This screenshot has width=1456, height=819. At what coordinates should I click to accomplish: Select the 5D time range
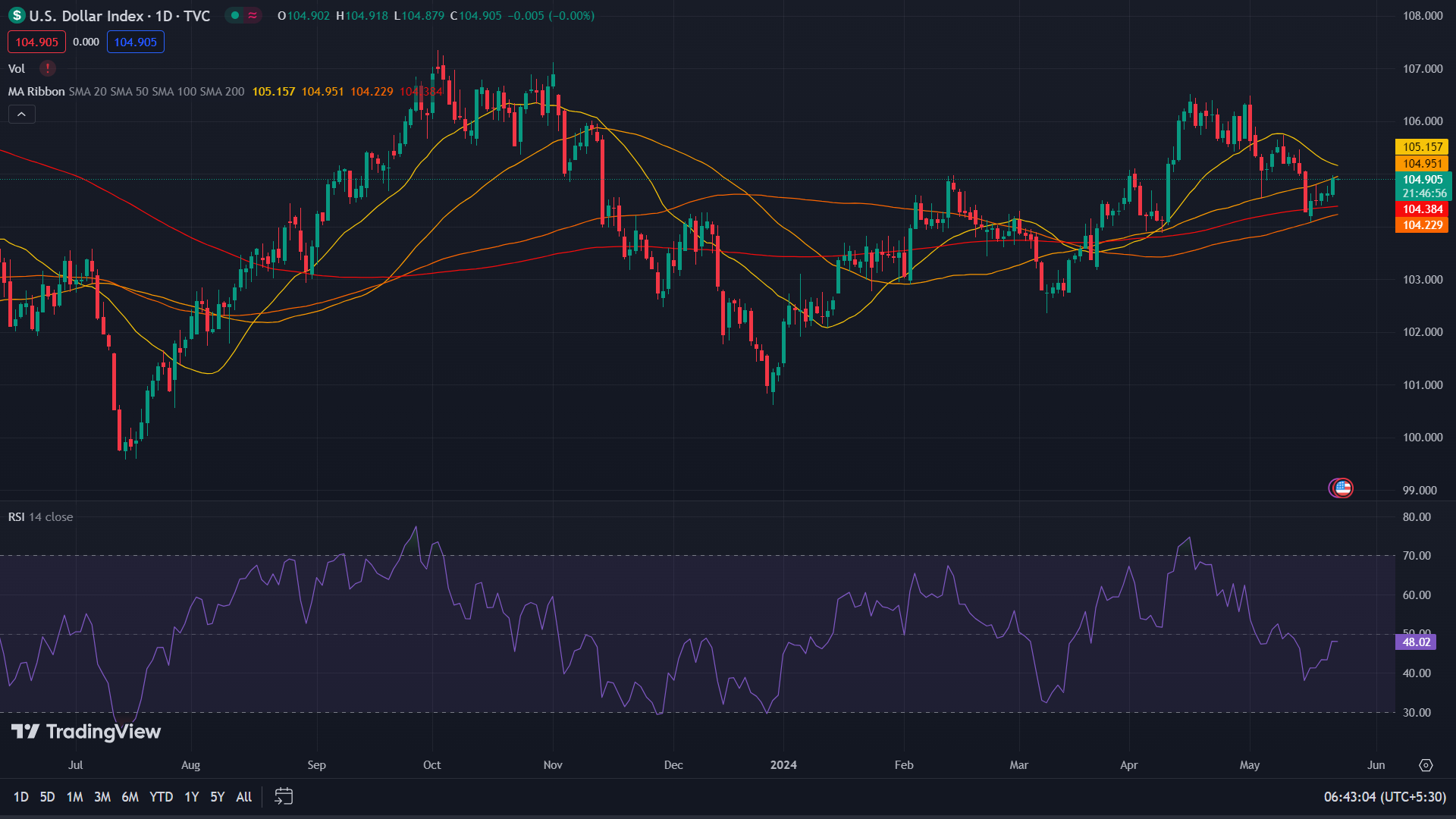47,797
